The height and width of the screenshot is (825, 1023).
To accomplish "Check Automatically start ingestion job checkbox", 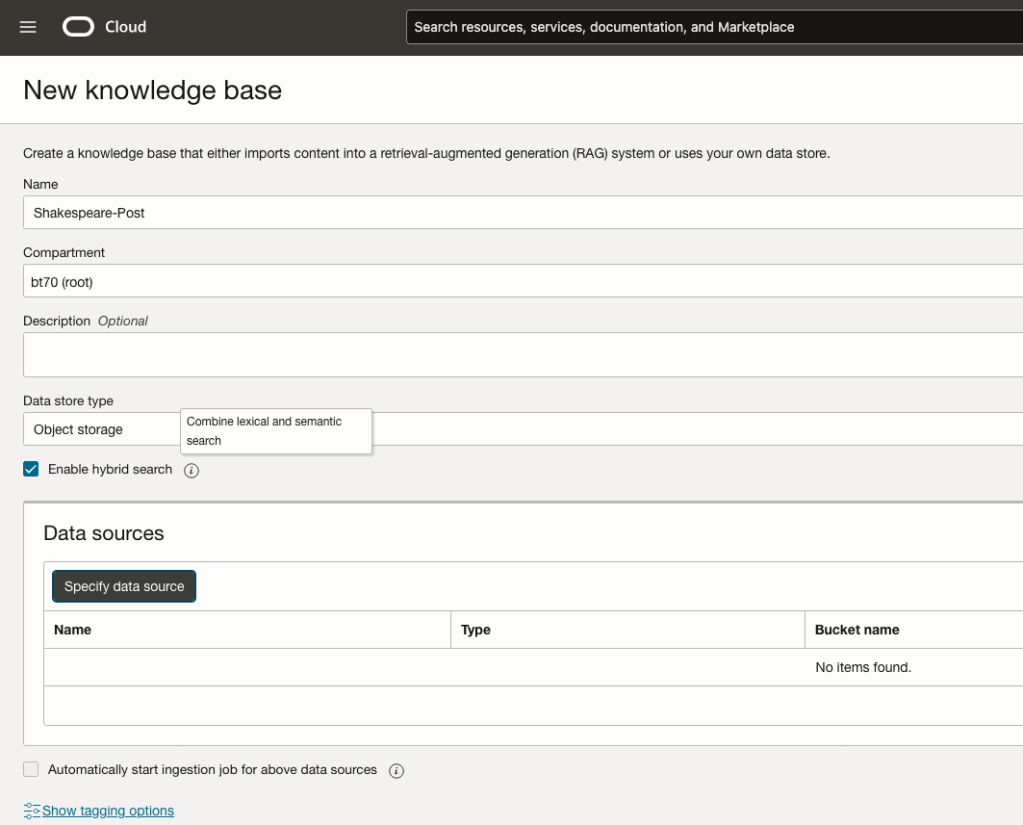I will (x=31, y=769).
